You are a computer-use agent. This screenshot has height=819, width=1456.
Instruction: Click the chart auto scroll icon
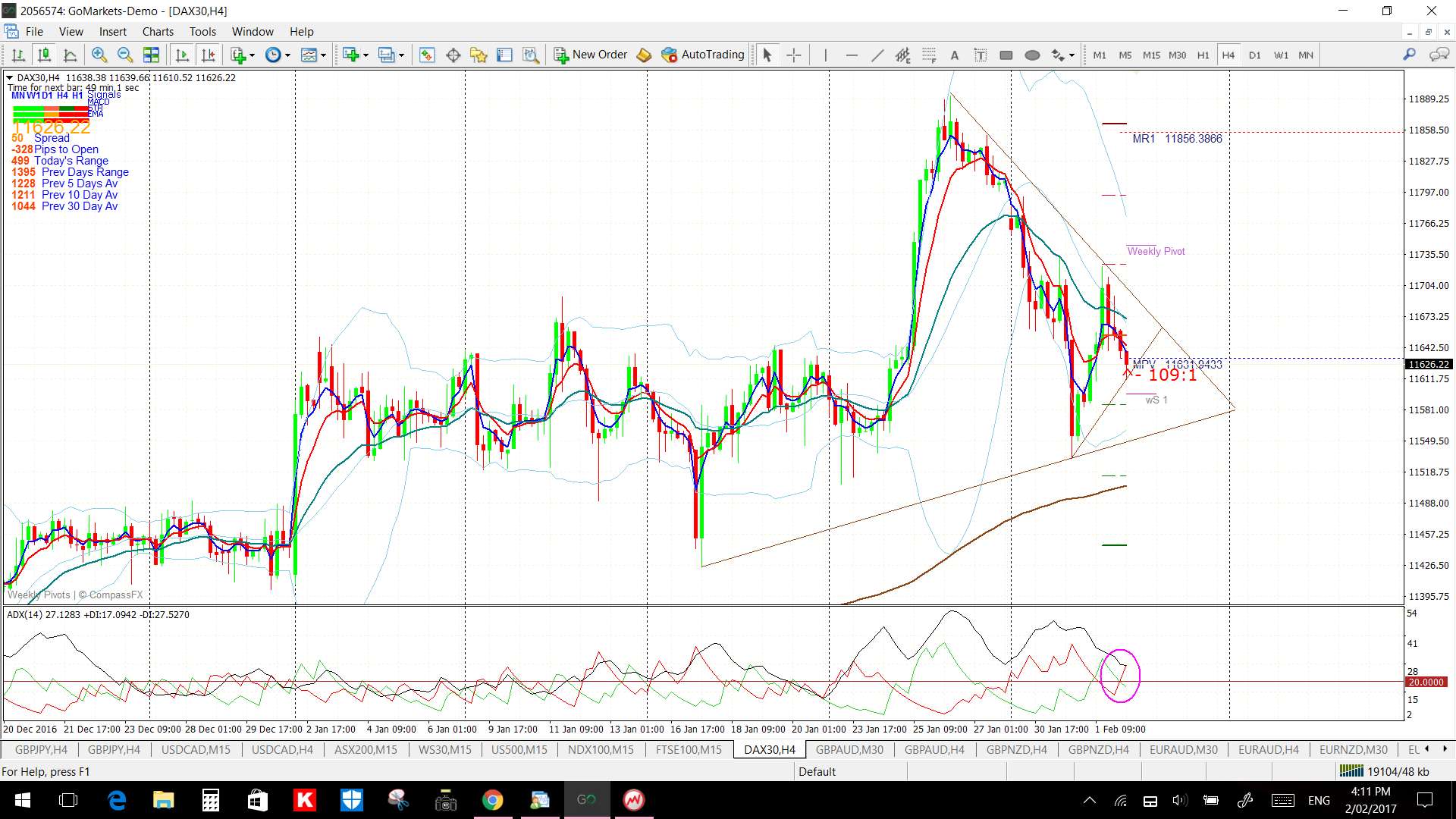(x=182, y=55)
